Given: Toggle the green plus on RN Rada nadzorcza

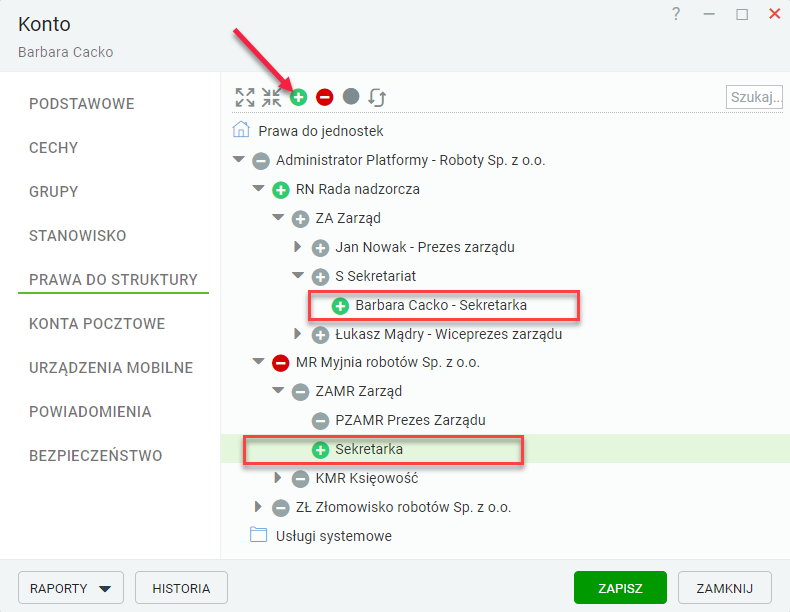Looking at the screenshot, I should pyautogui.click(x=281, y=190).
